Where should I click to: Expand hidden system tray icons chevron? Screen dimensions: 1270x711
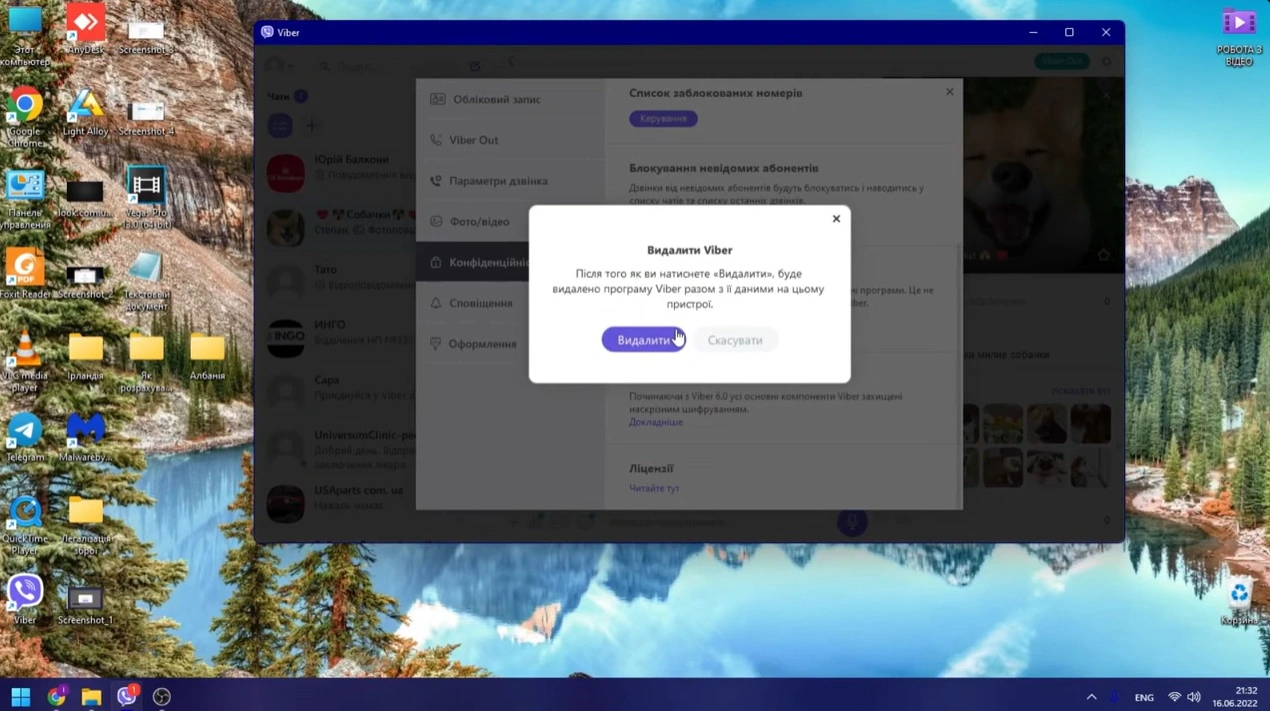coord(1091,697)
